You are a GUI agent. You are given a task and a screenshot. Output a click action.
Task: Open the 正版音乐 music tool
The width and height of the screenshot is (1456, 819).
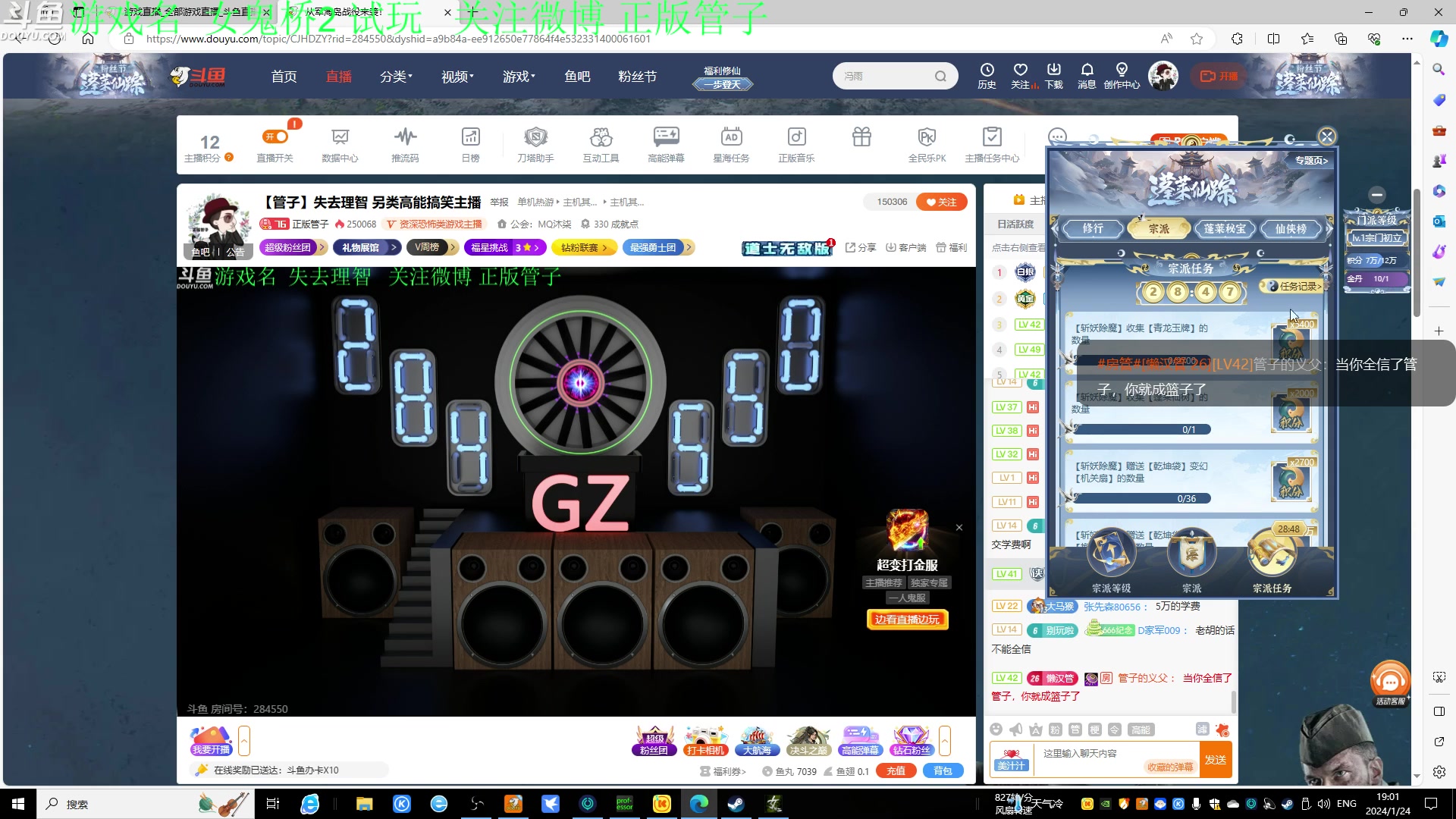(796, 145)
